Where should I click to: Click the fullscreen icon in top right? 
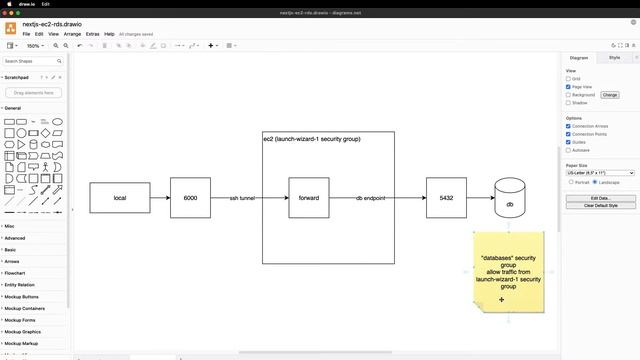coord(620,45)
